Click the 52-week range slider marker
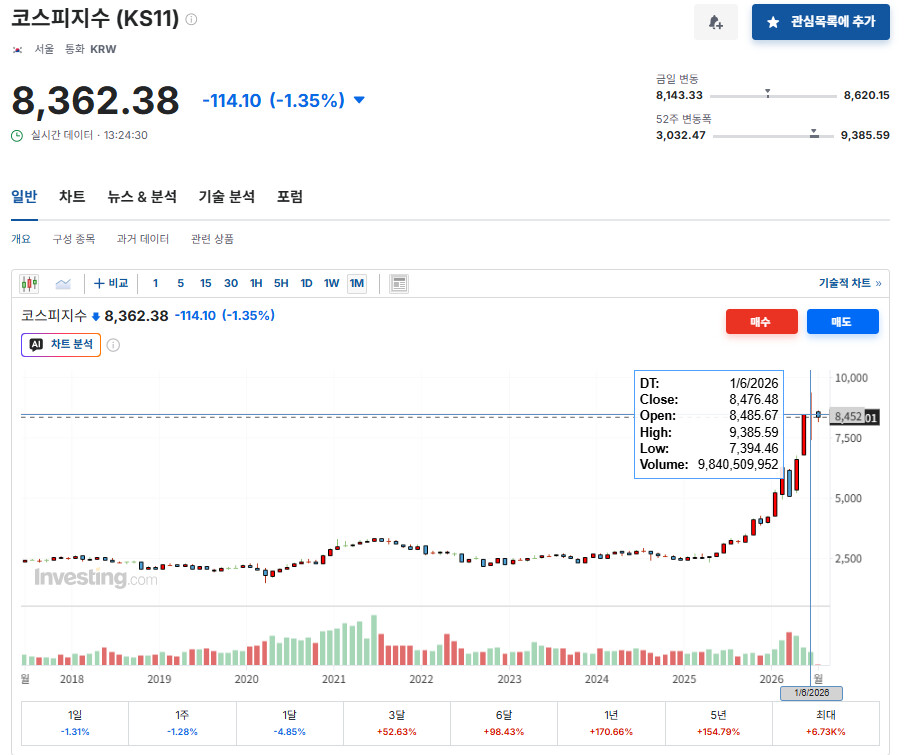 click(x=814, y=134)
